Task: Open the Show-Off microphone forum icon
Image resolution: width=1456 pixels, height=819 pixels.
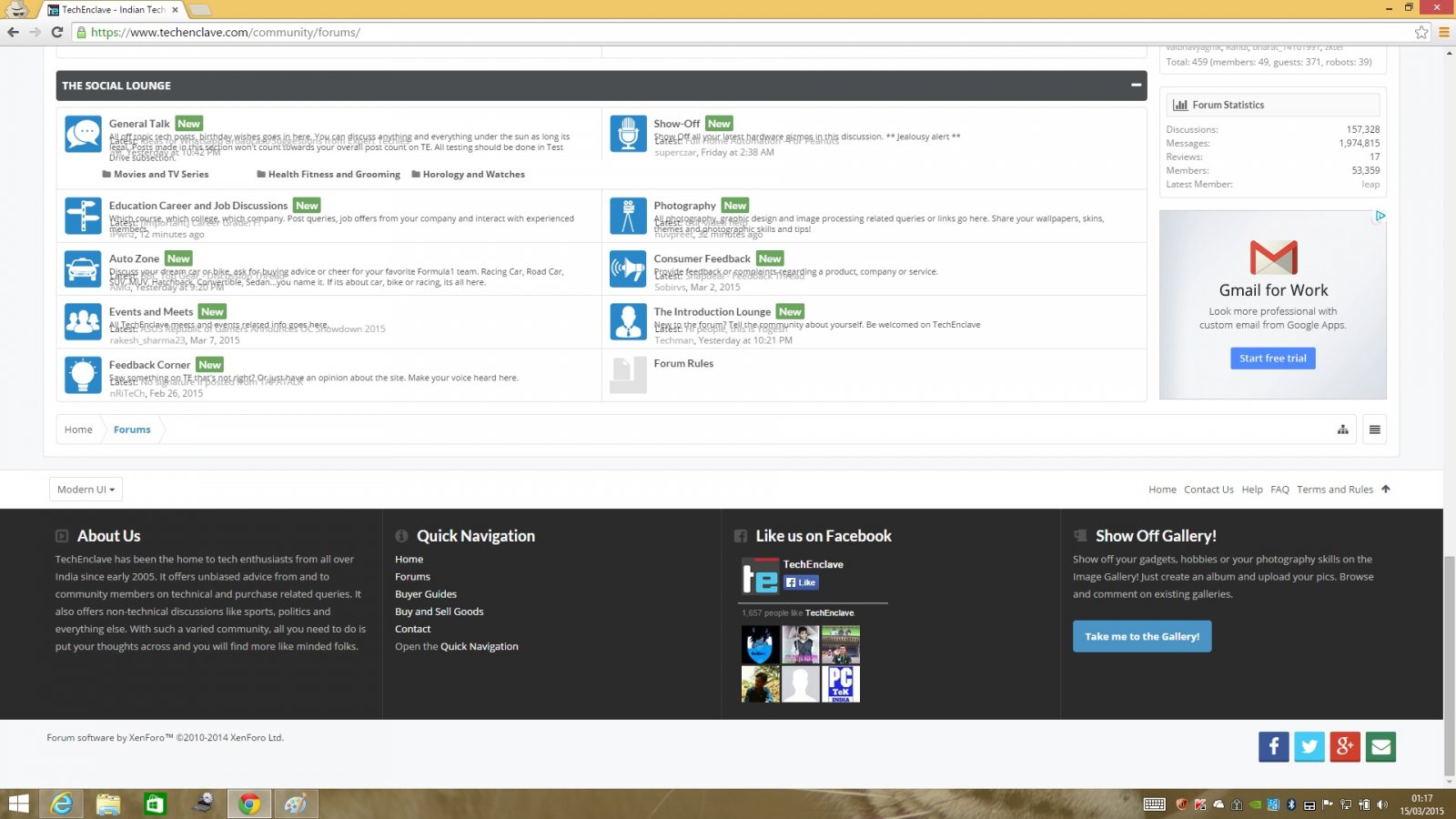Action: click(x=628, y=134)
